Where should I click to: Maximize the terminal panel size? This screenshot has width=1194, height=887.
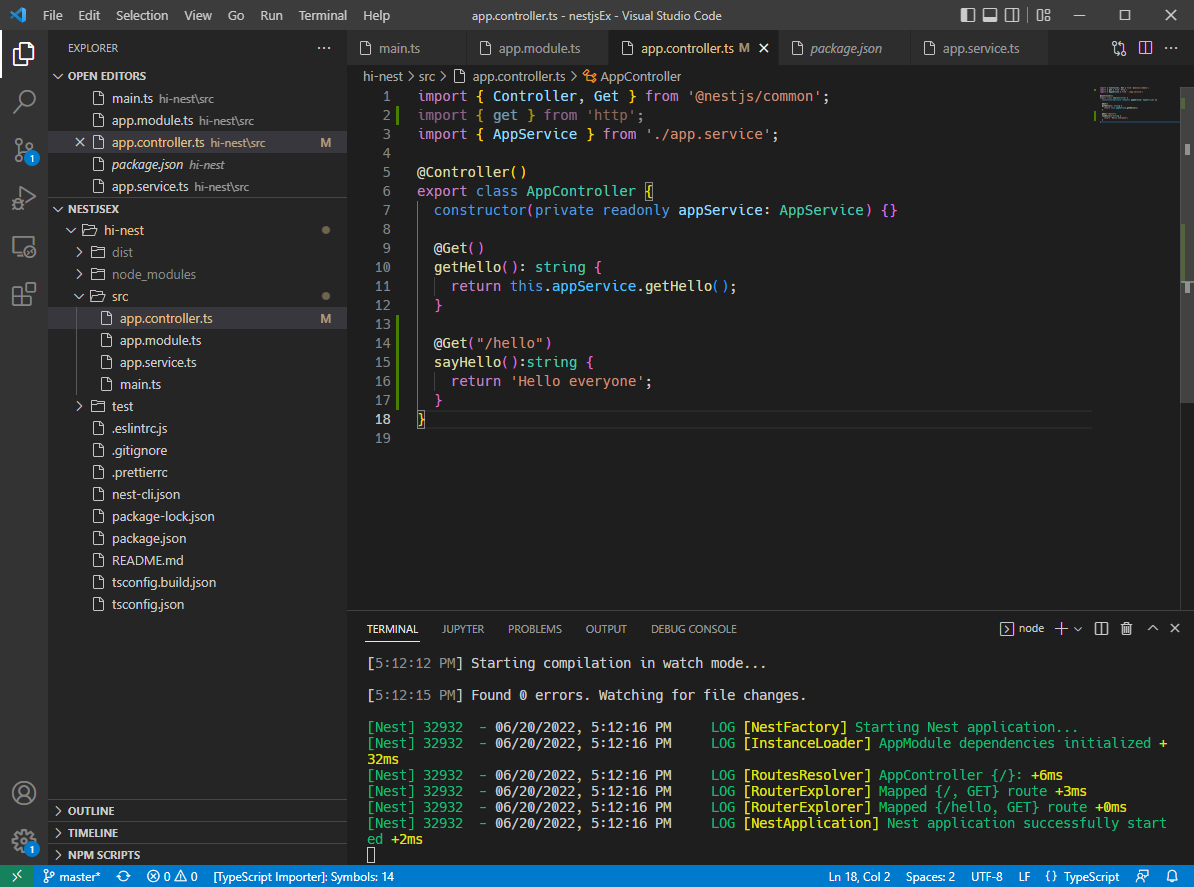click(1152, 629)
